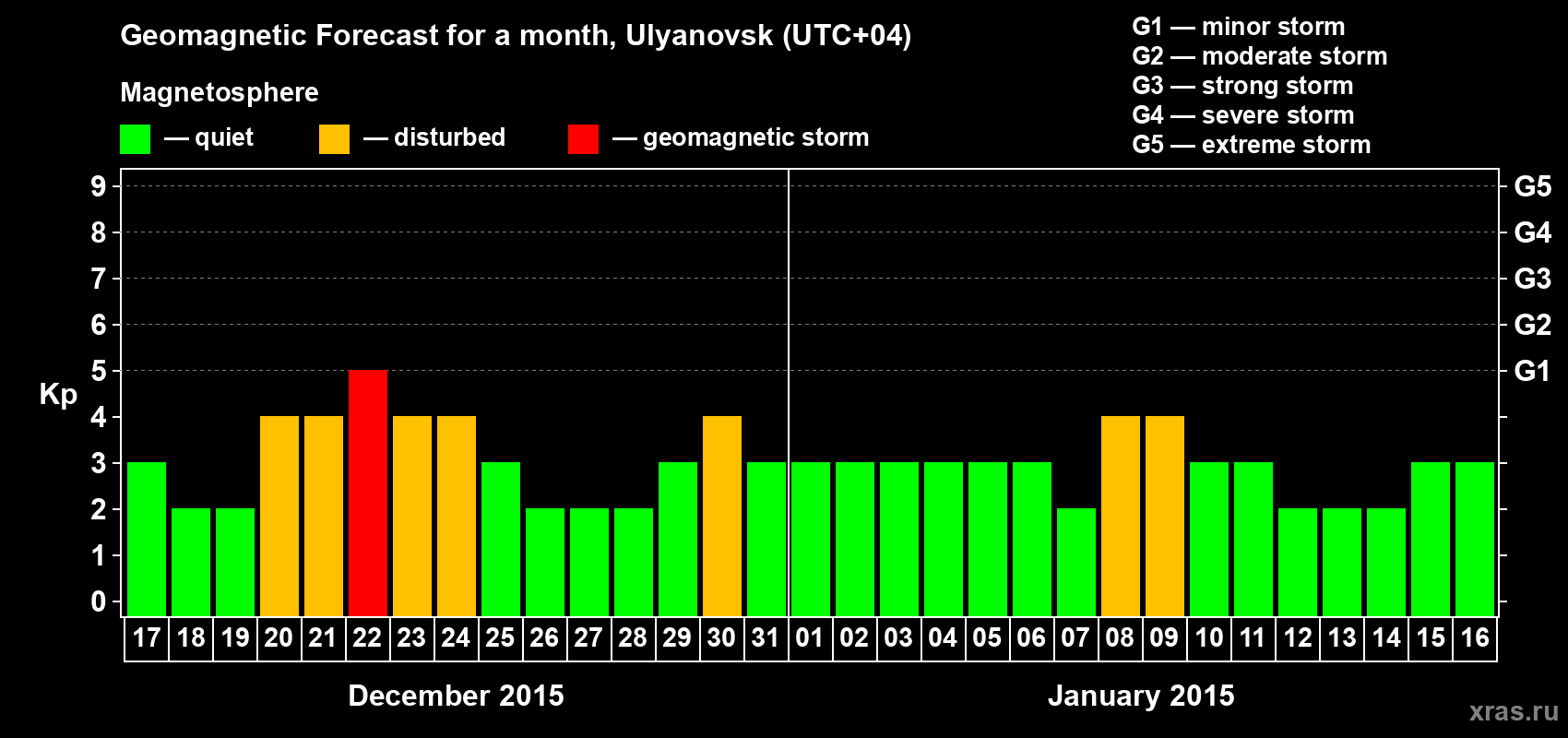Click 'G5 — extreme storm' legend text
This screenshot has width=1568, height=738.
[1252, 145]
